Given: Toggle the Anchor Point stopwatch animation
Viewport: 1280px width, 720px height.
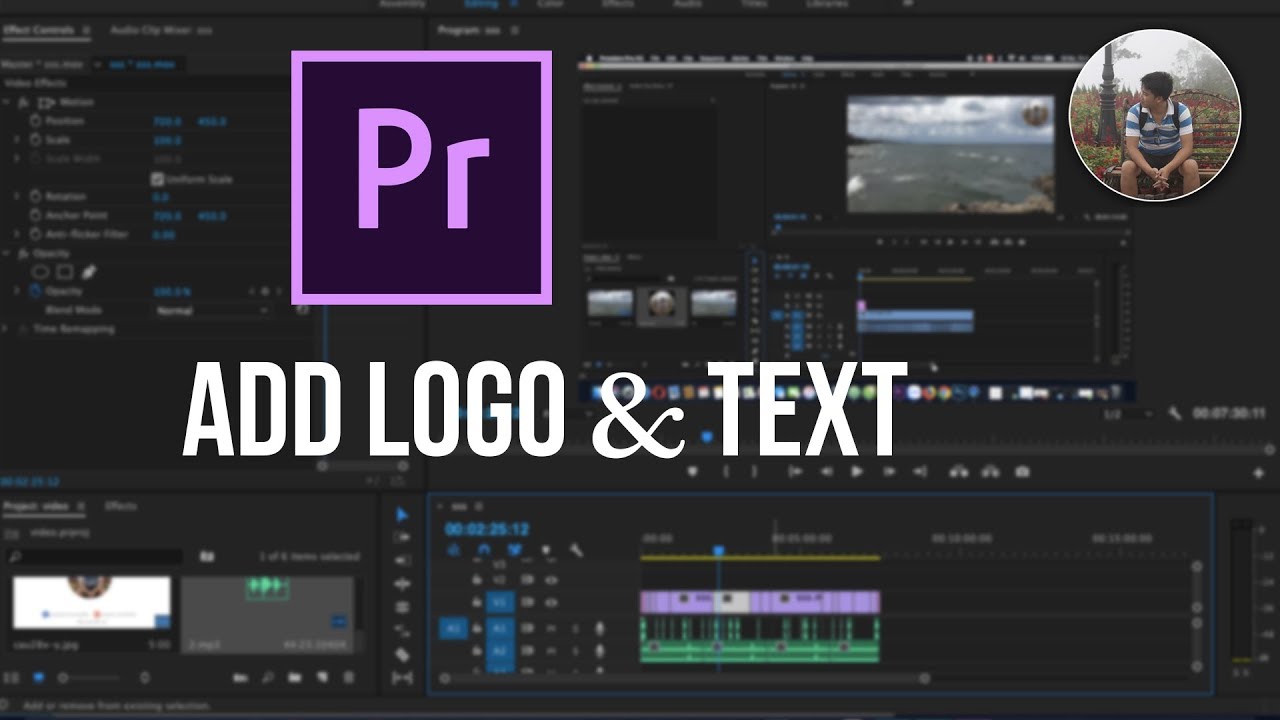Looking at the screenshot, I should [x=36, y=215].
